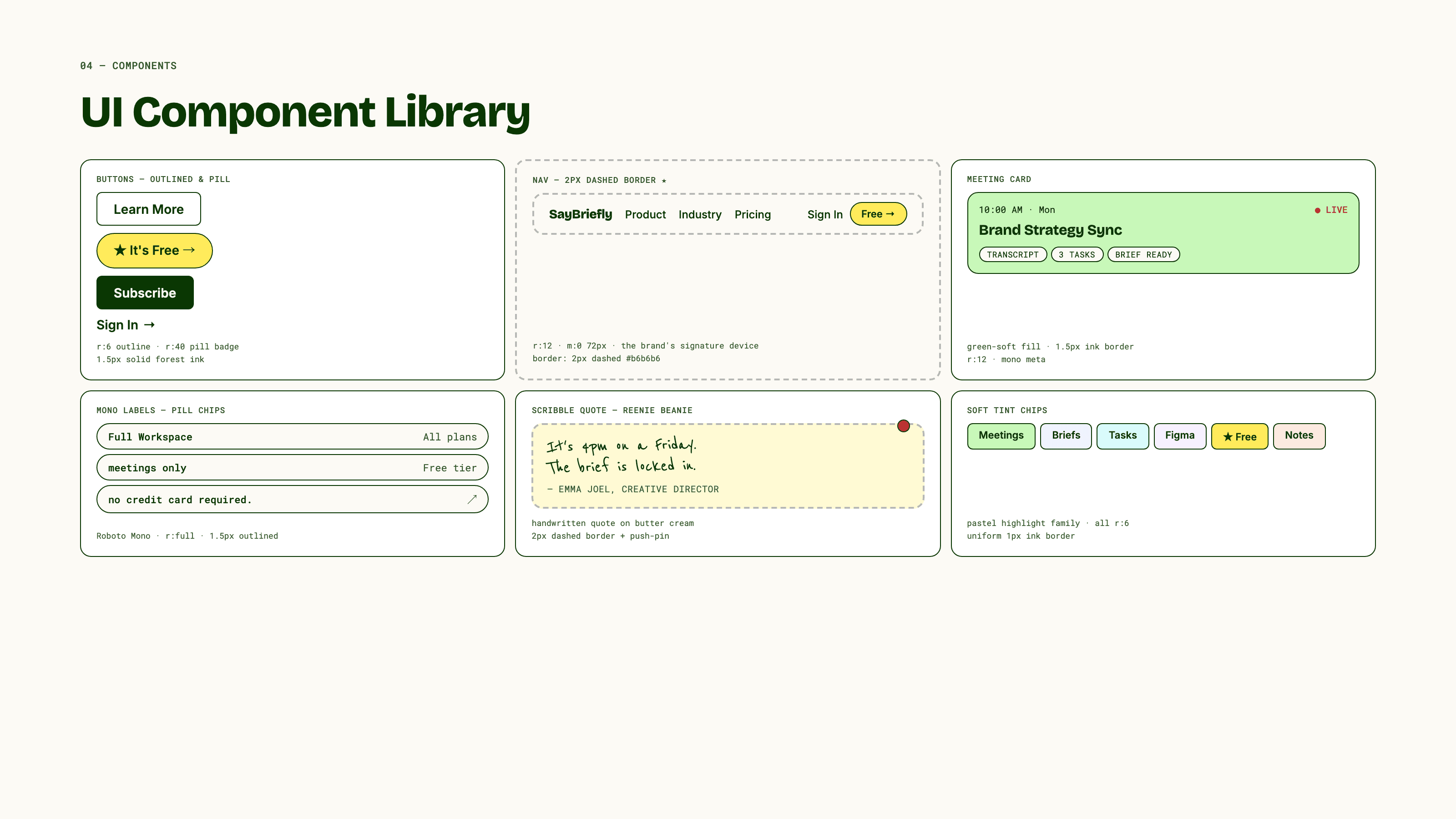
Task: Click the yellow Free button in nav bar
Action: point(878,214)
